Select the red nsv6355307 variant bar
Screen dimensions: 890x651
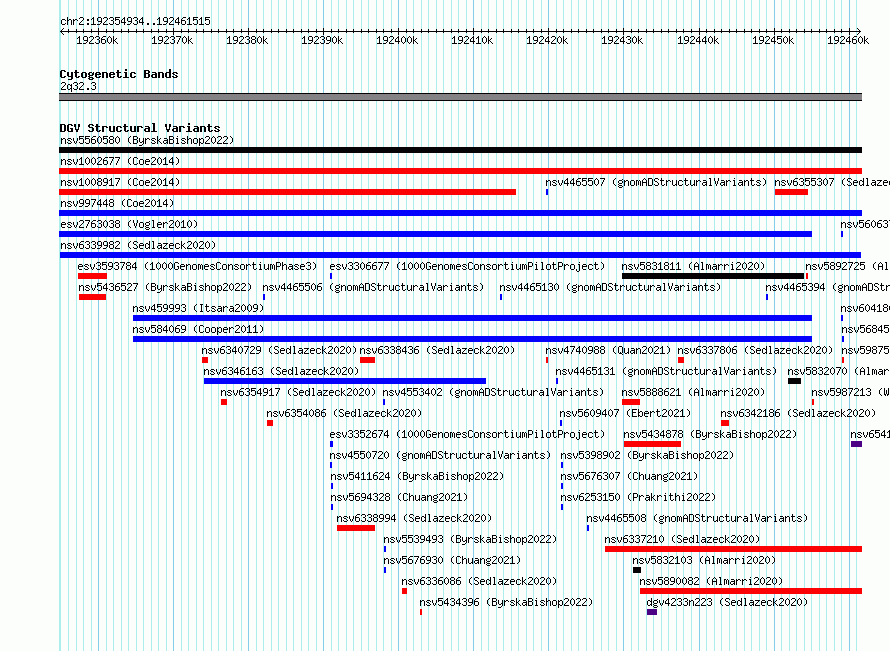click(x=791, y=192)
